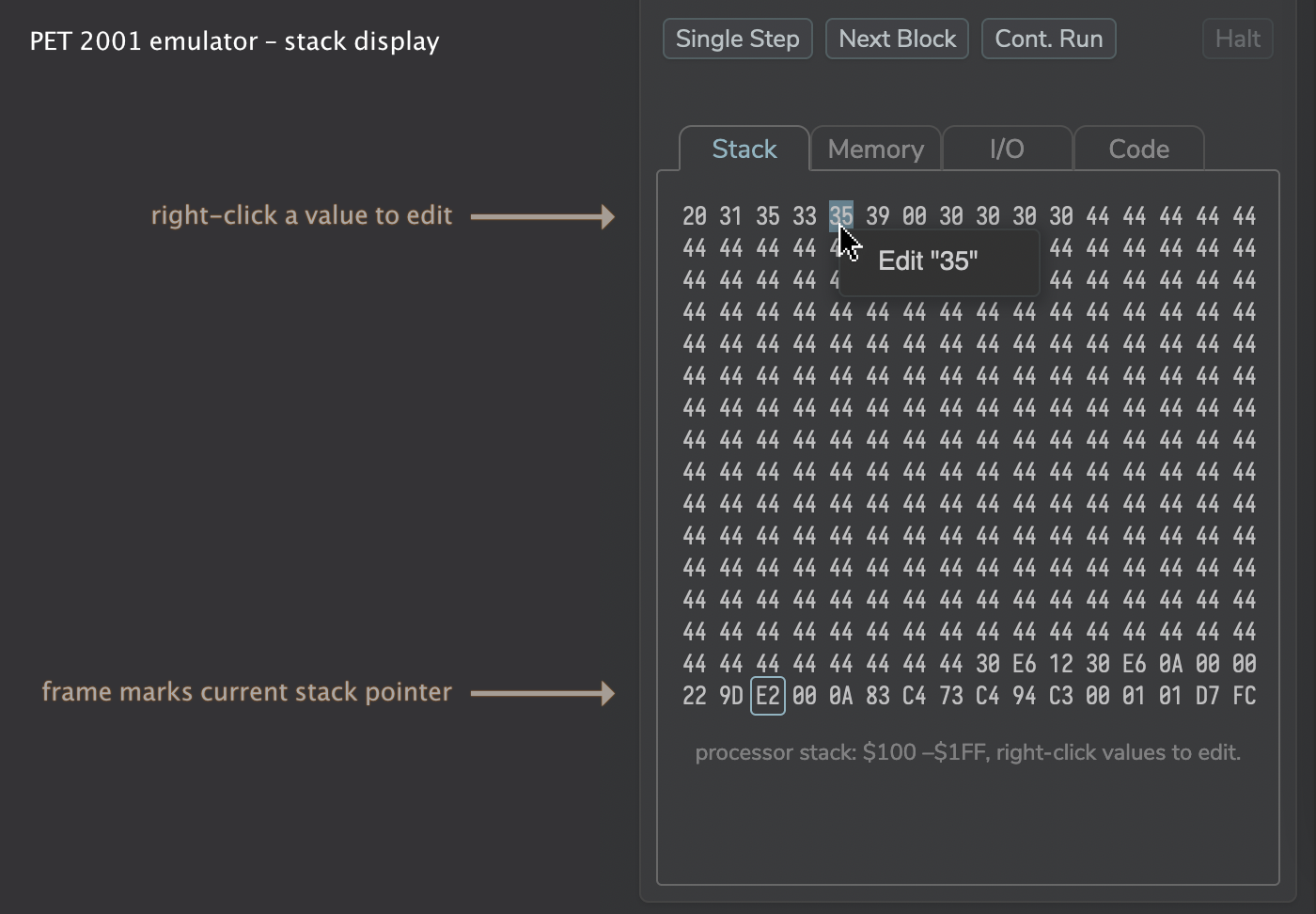Click the framed E2 stack pointer value
Image resolution: width=1316 pixels, height=914 pixels.
768,696
